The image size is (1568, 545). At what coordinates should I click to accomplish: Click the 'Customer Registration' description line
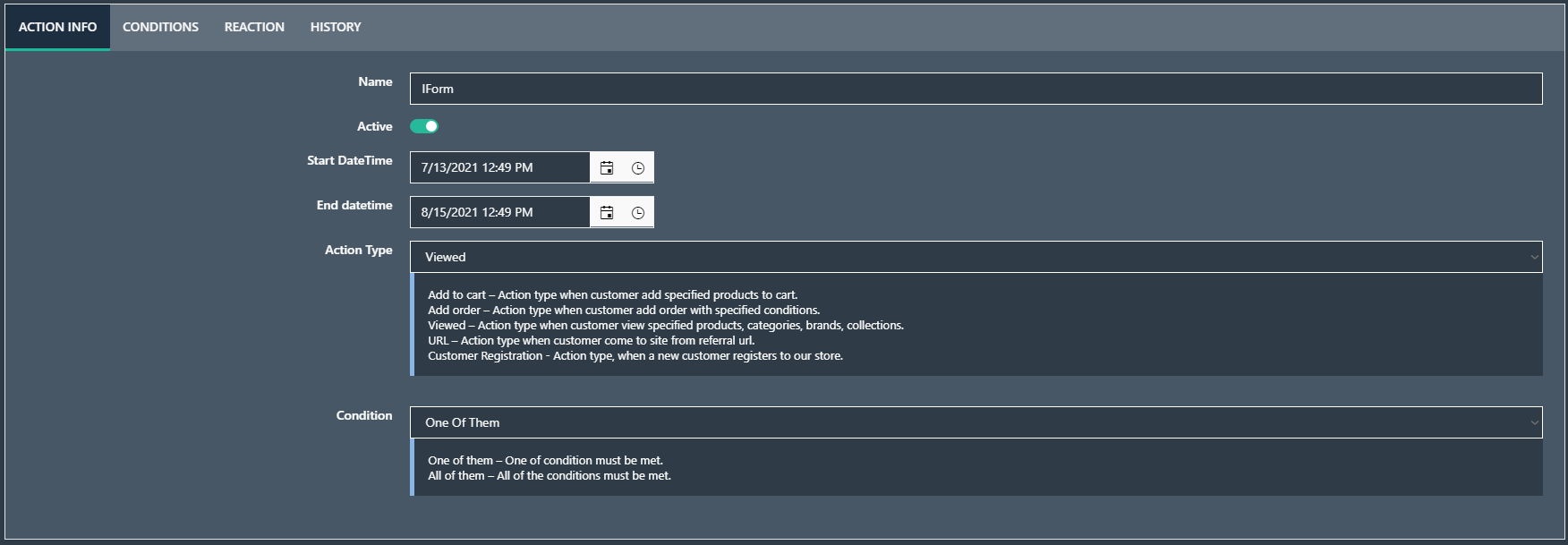(635, 355)
